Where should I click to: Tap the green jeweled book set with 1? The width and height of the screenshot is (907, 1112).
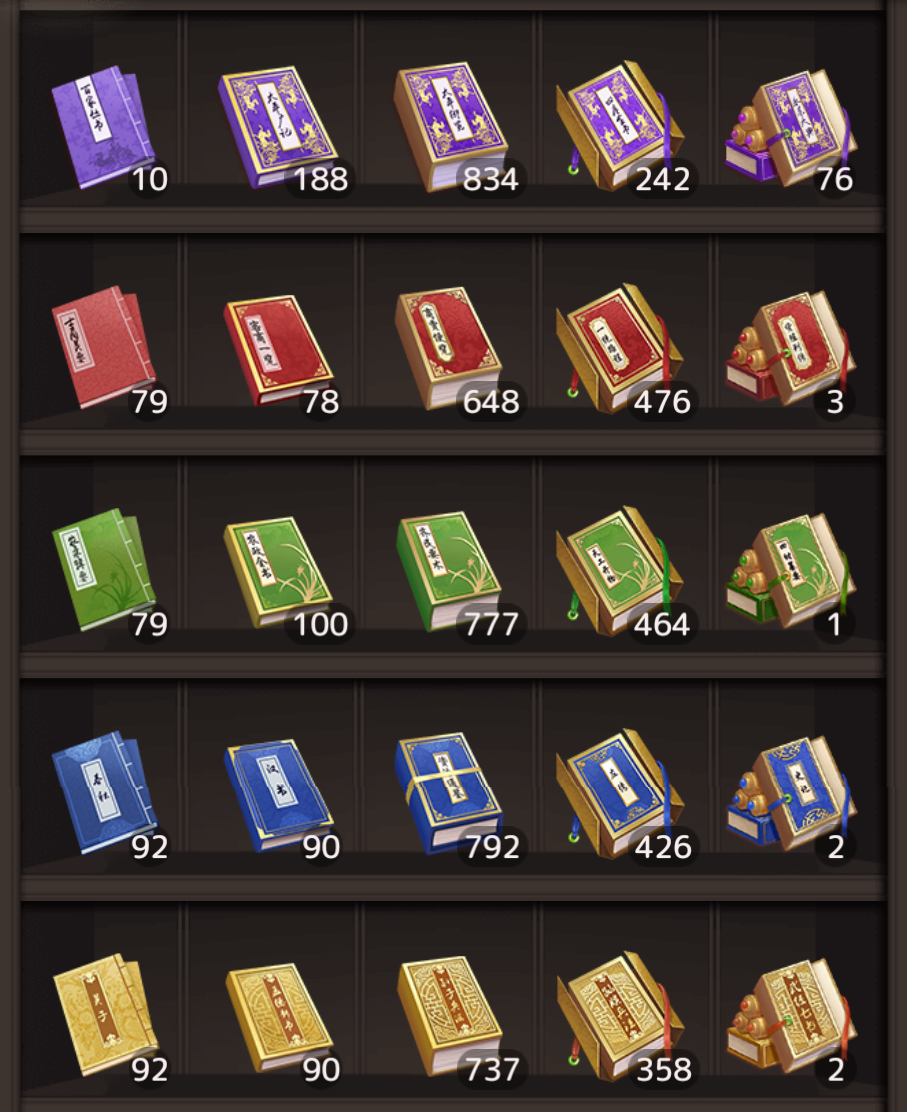(791, 572)
